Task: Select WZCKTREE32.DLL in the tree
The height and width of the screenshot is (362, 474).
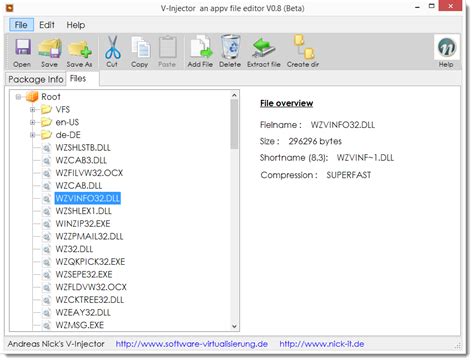Action: tap(90, 300)
